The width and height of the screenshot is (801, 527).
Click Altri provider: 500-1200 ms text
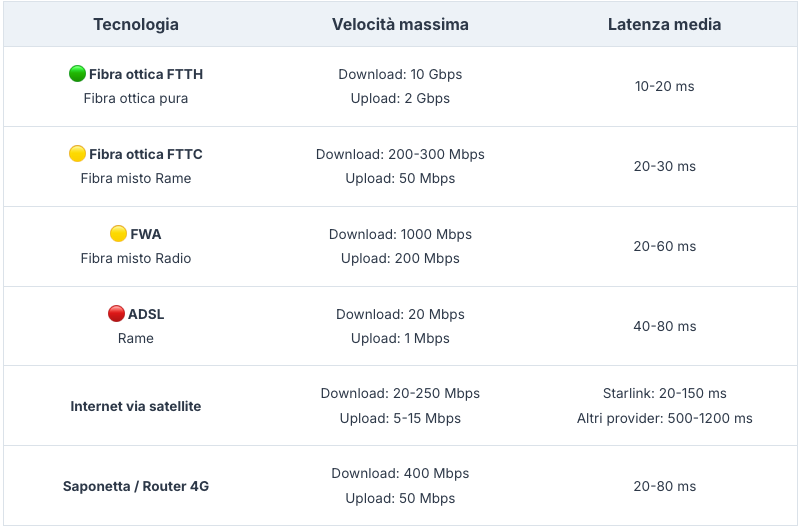[664, 418]
